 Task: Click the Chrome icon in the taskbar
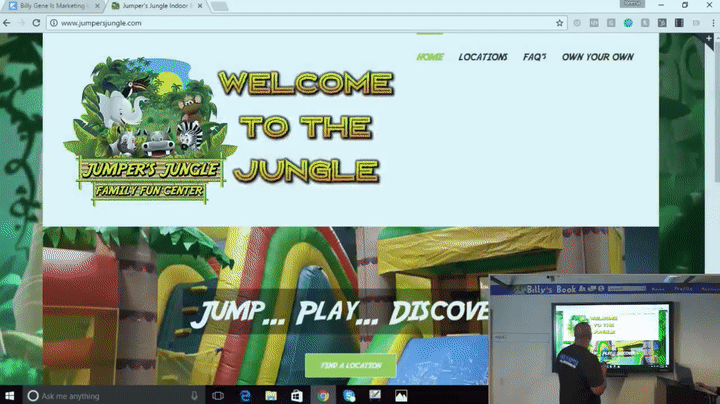pos(323,396)
